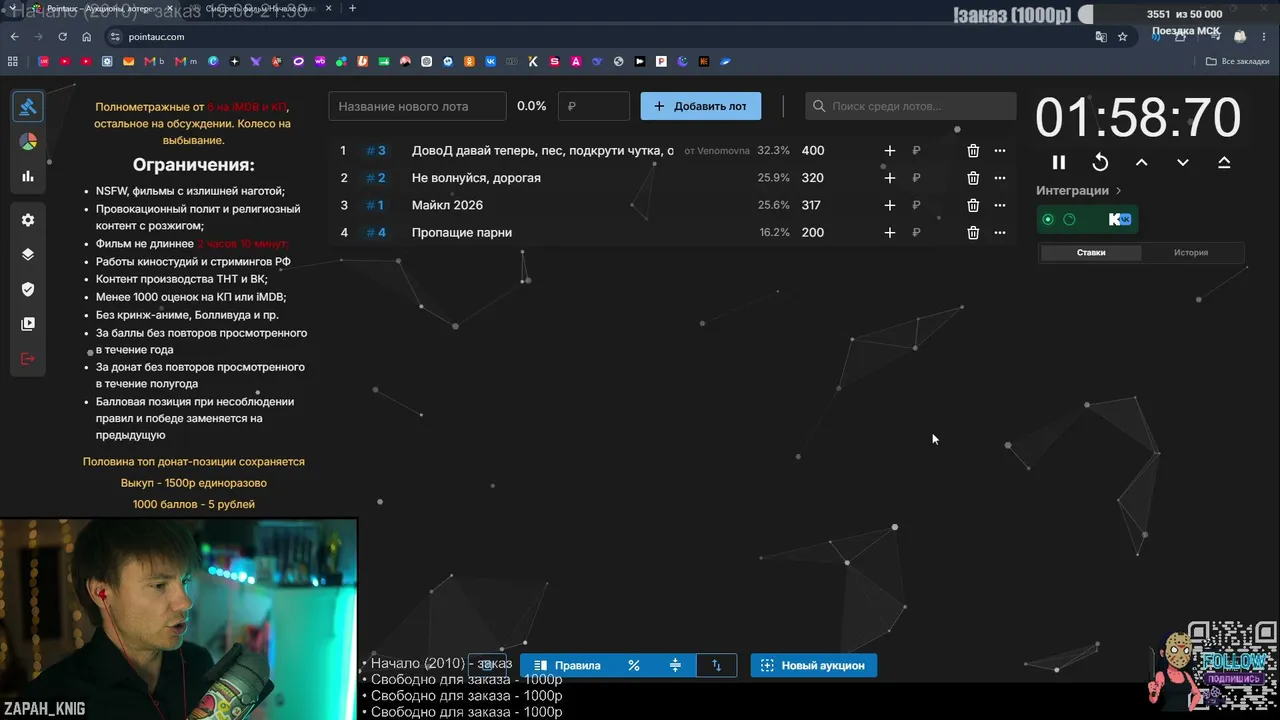Image resolution: width=1280 pixels, height=720 pixels.
Task: Switch to the История tab
Action: [1191, 253]
